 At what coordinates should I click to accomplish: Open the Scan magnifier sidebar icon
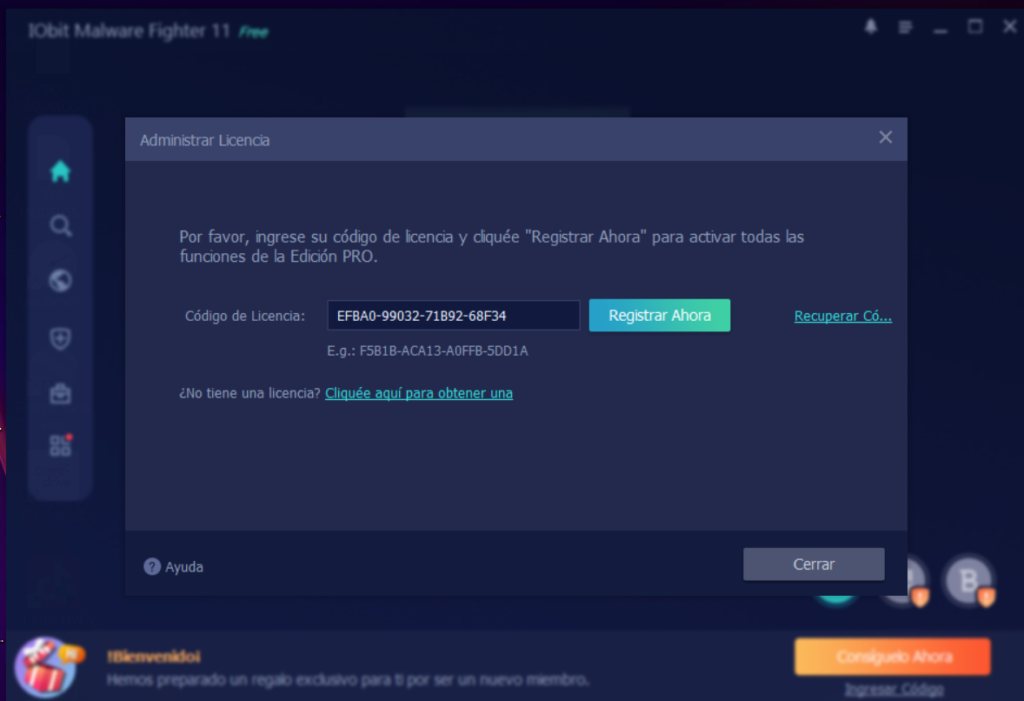(60, 226)
